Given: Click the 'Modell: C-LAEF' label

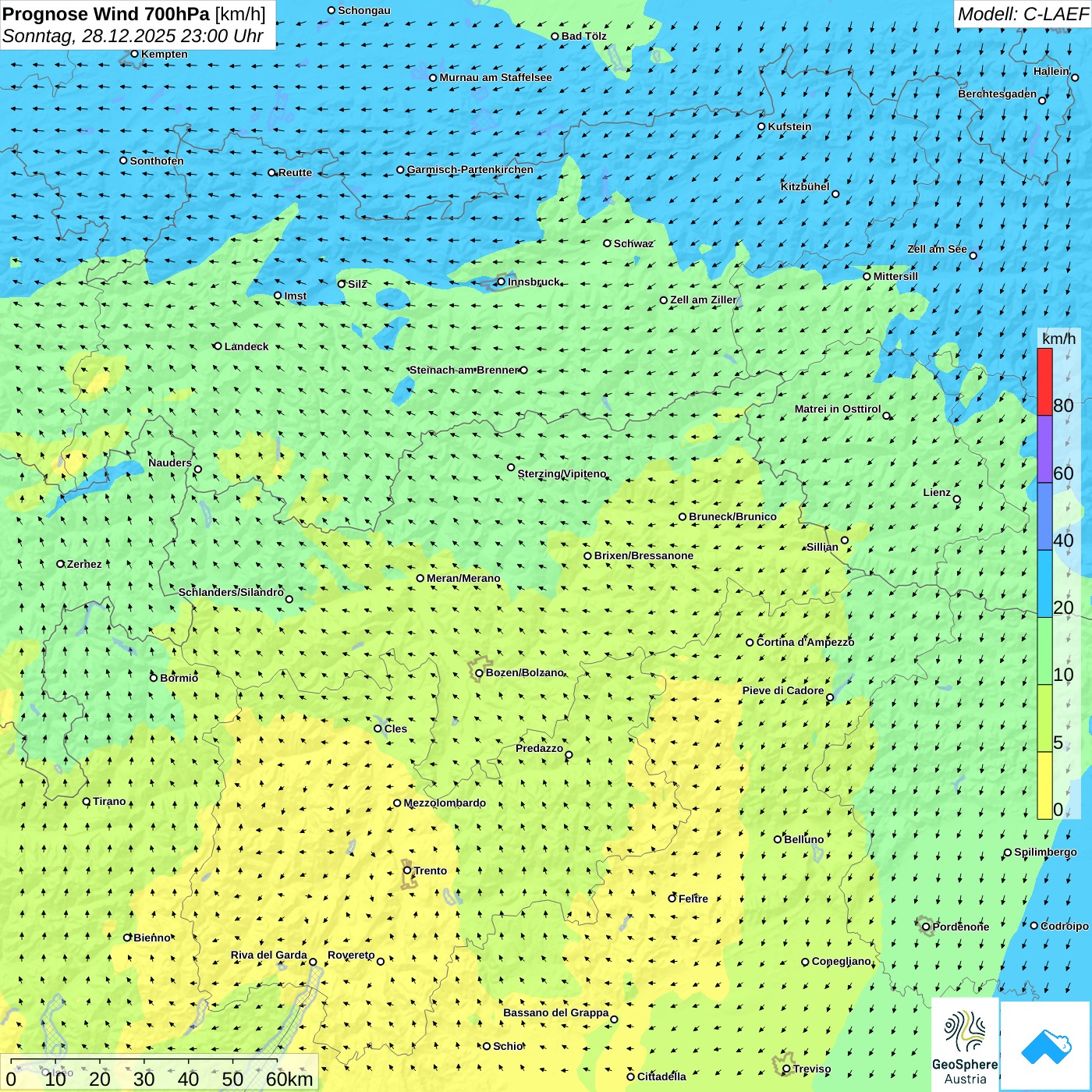Looking at the screenshot, I should pos(1022,14).
